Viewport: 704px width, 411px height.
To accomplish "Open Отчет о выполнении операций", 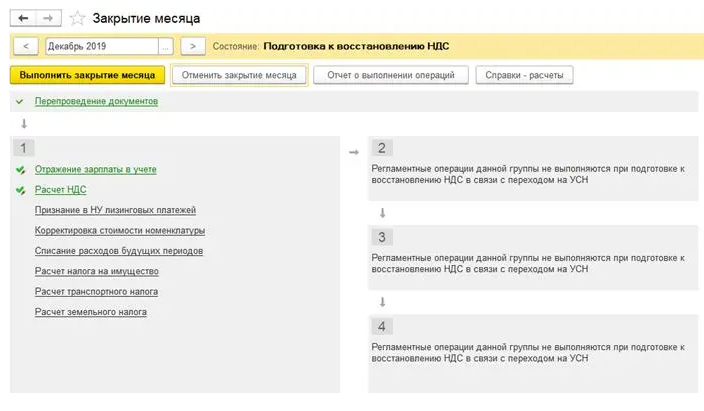I will [391, 75].
